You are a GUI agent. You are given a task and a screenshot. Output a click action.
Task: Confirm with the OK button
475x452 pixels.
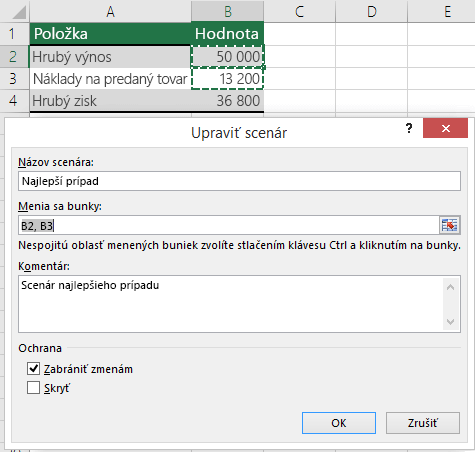[339, 423]
